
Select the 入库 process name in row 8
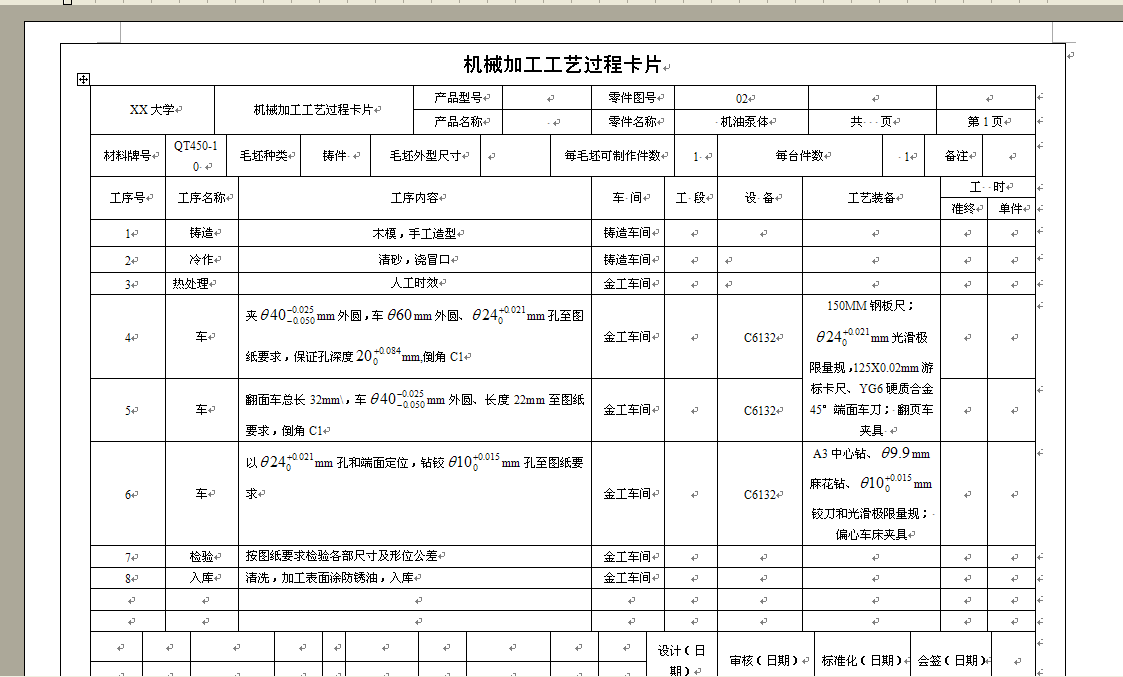(202, 578)
